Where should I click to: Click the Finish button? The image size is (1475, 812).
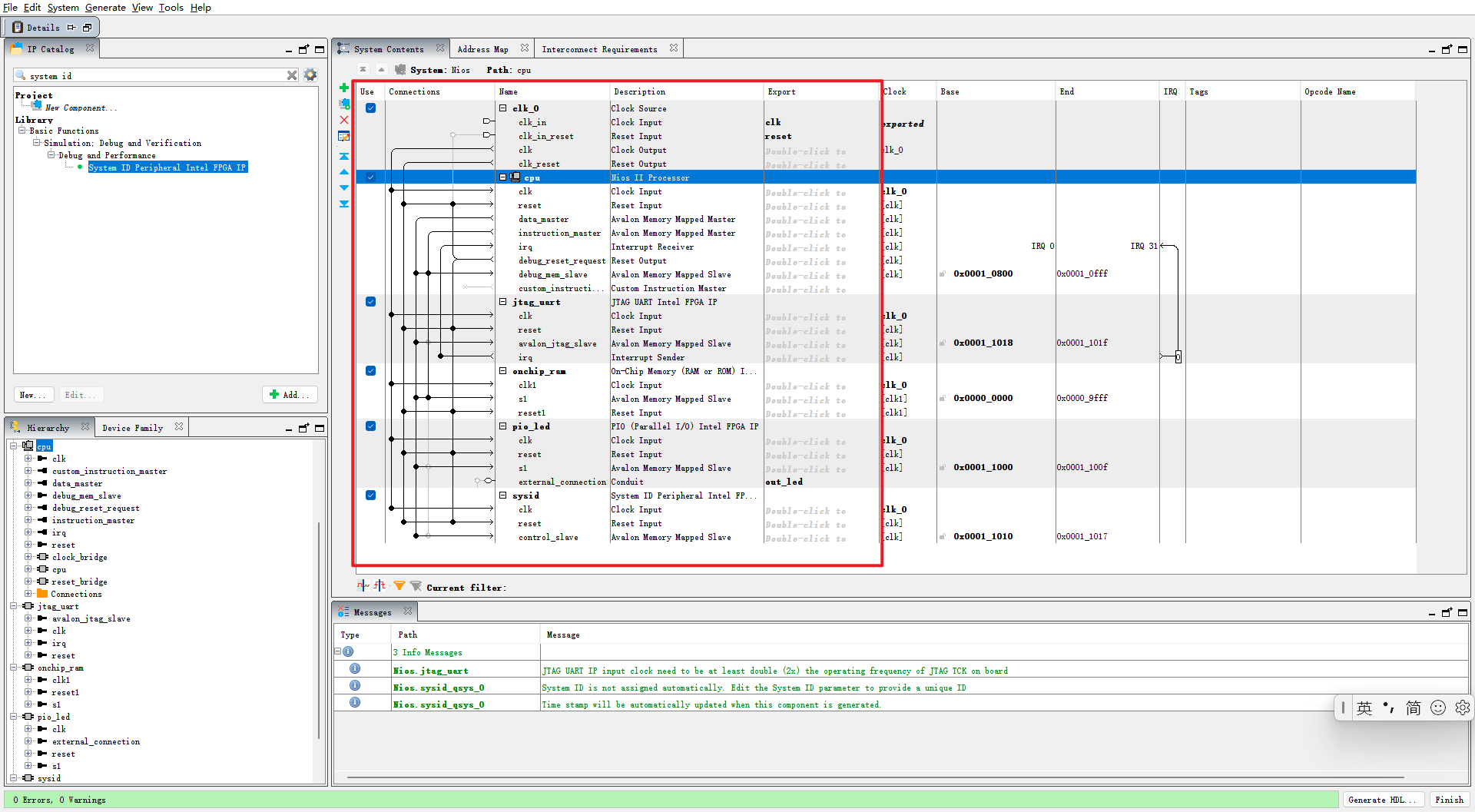pos(1449,800)
